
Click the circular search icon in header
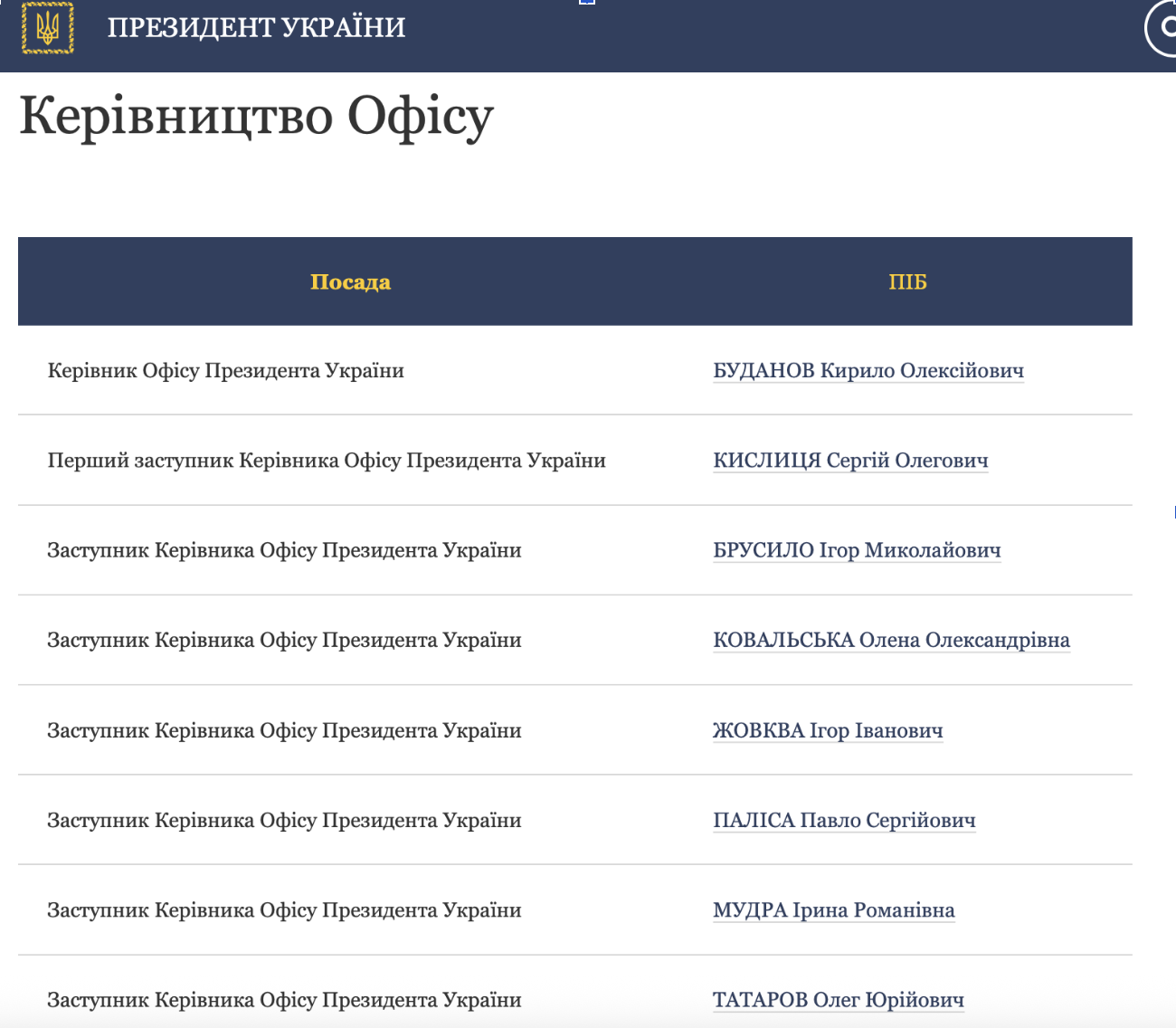[1162, 28]
